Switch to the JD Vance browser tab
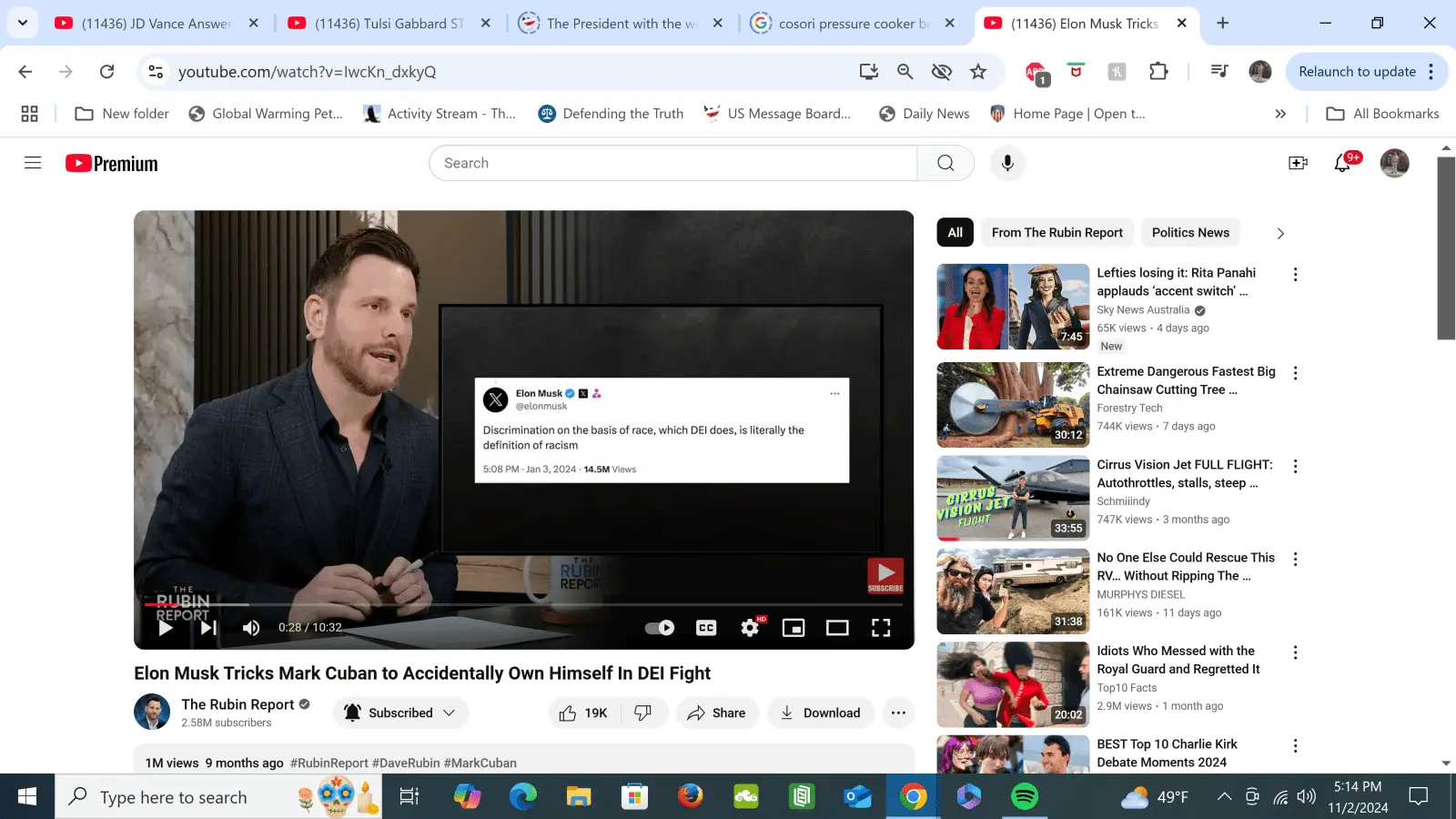Image resolution: width=1456 pixels, height=819 pixels. pyautogui.click(x=155, y=24)
